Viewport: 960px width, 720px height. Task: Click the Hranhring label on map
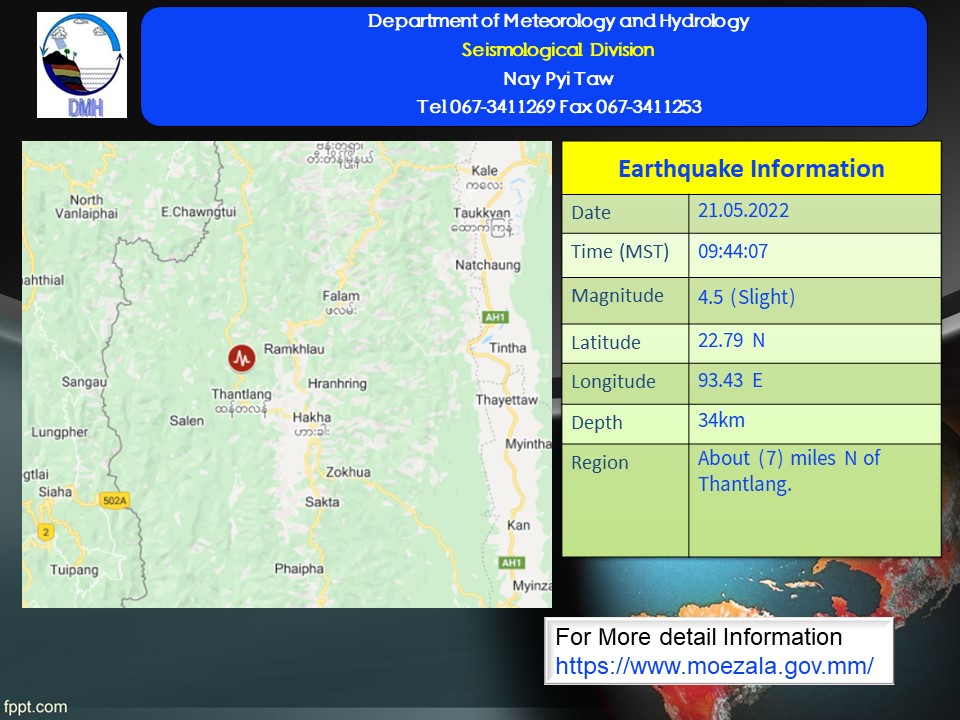(x=337, y=384)
